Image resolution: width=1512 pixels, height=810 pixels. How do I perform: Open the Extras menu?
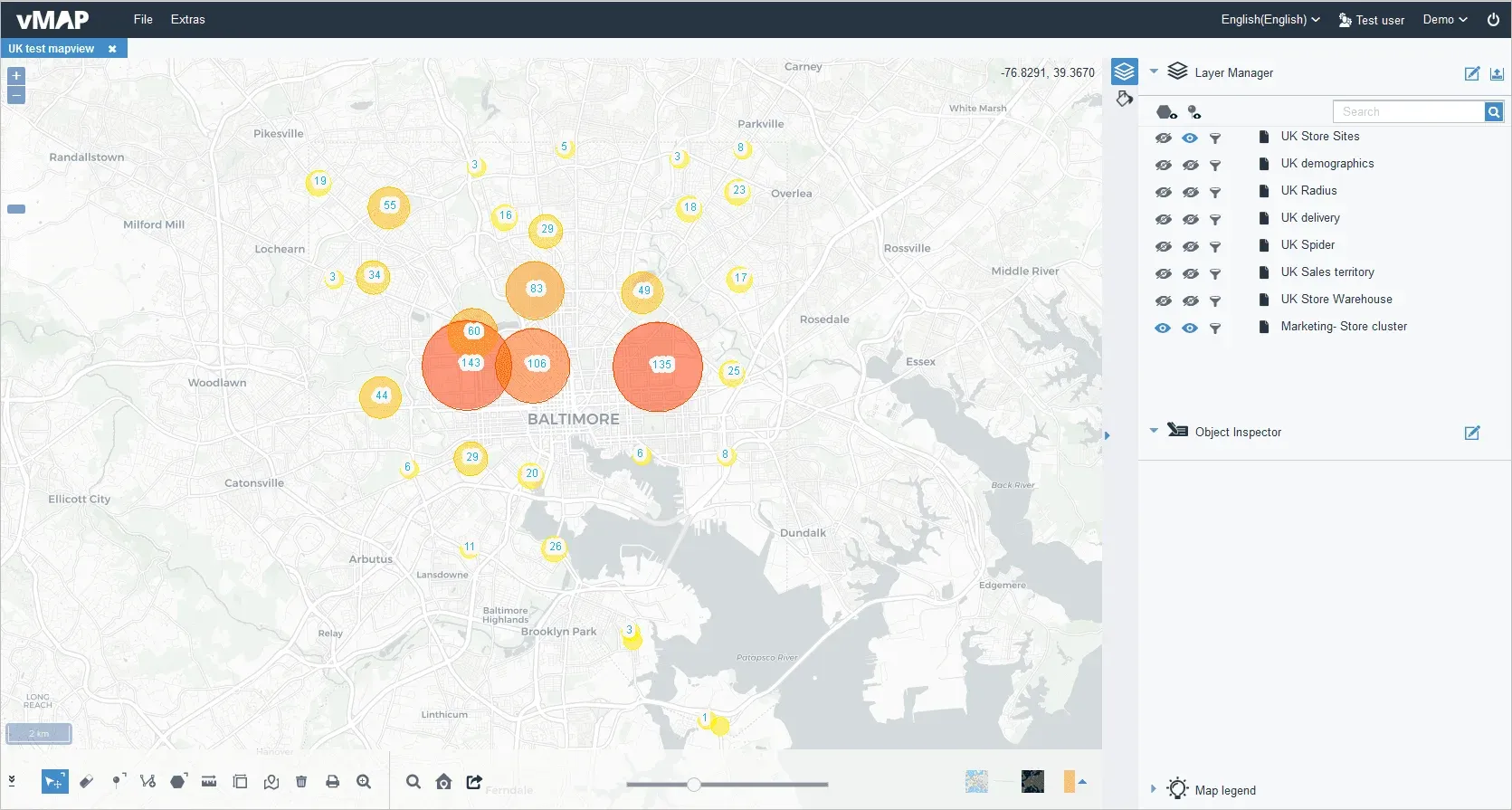tap(187, 19)
